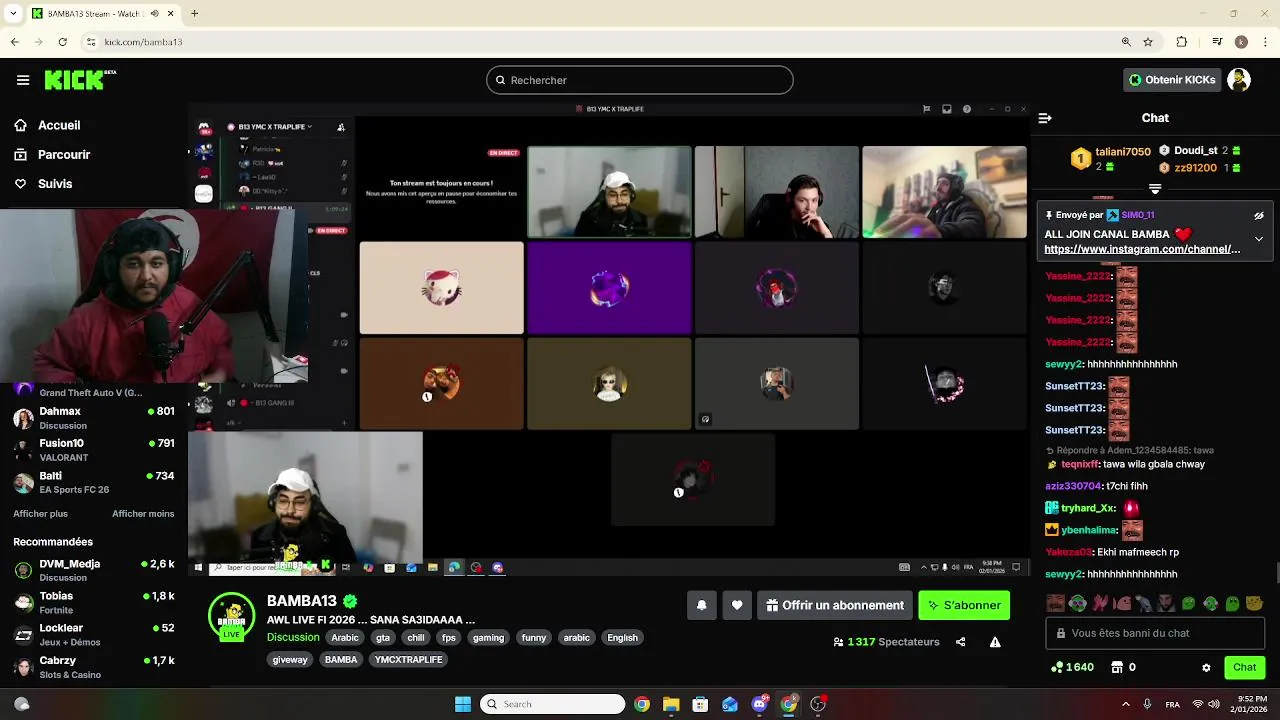This screenshot has width=1280, height=720.
Task: Open Suivis in the sidebar
Action: [55, 183]
